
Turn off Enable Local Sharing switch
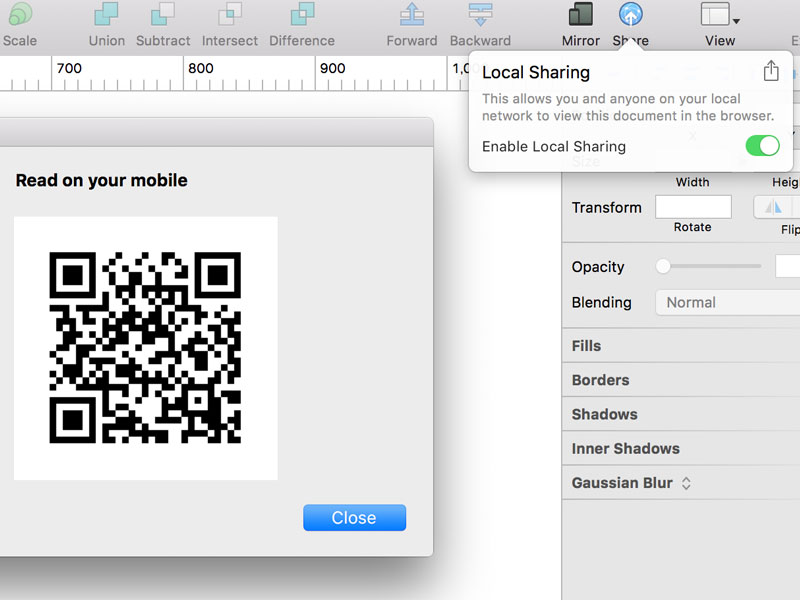pos(762,146)
